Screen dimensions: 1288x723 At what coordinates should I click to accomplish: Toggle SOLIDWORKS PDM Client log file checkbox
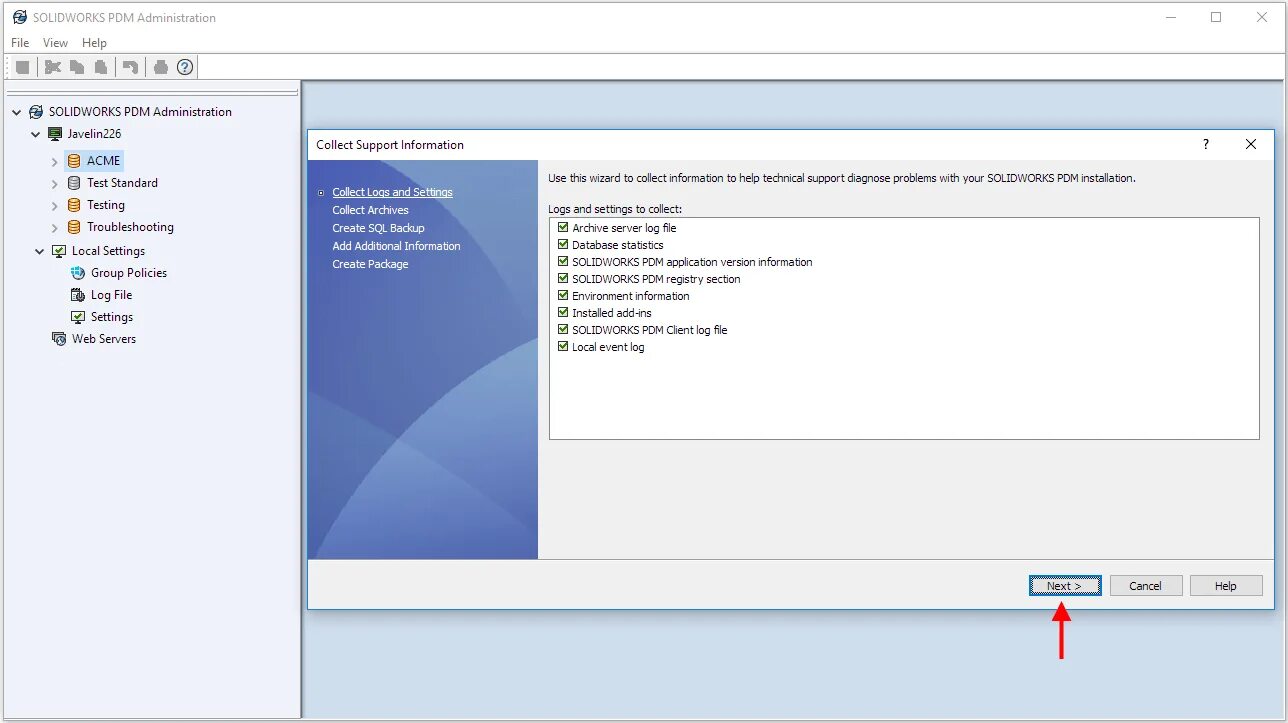click(x=563, y=330)
